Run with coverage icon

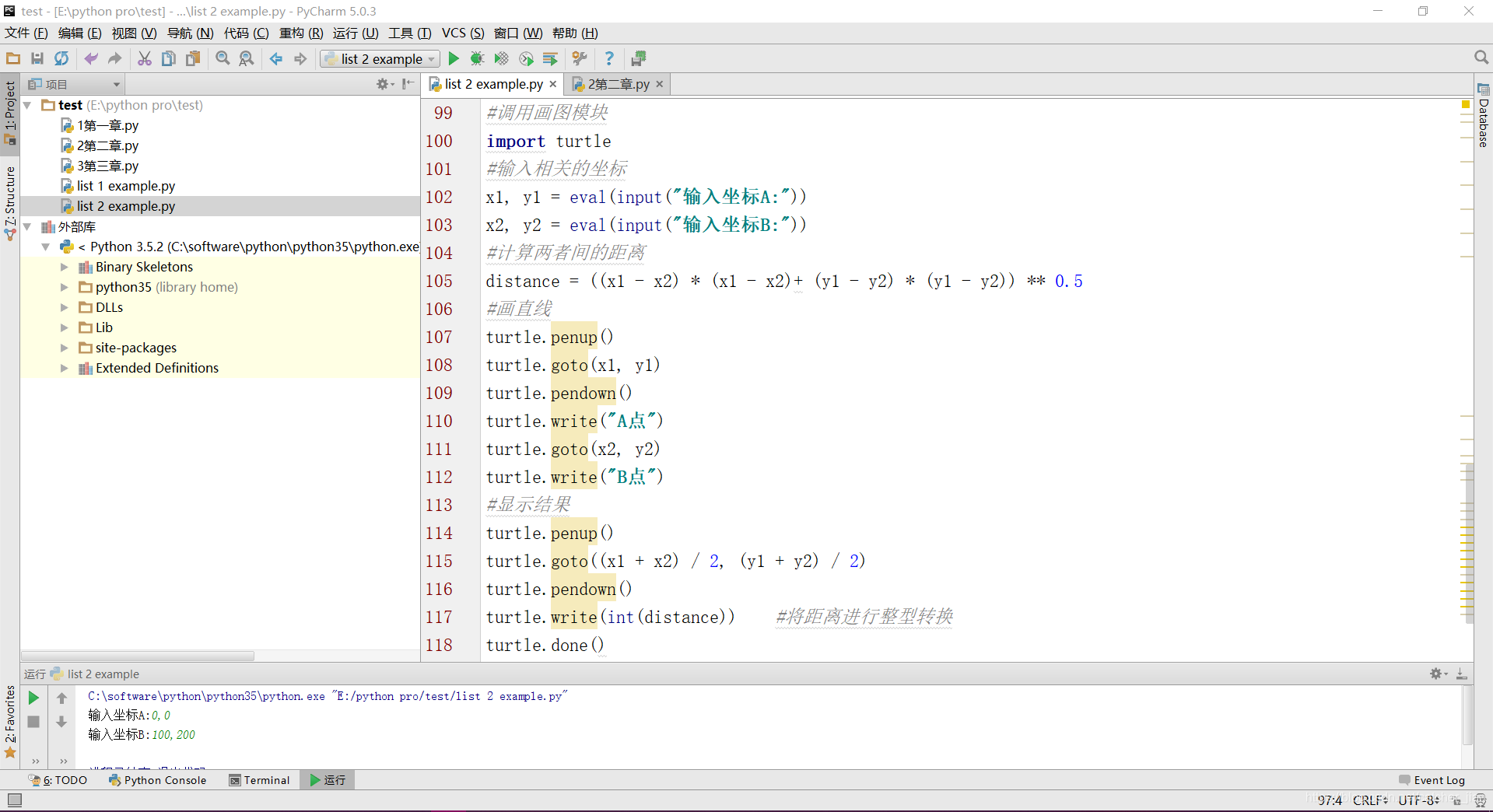pos(502,58)
